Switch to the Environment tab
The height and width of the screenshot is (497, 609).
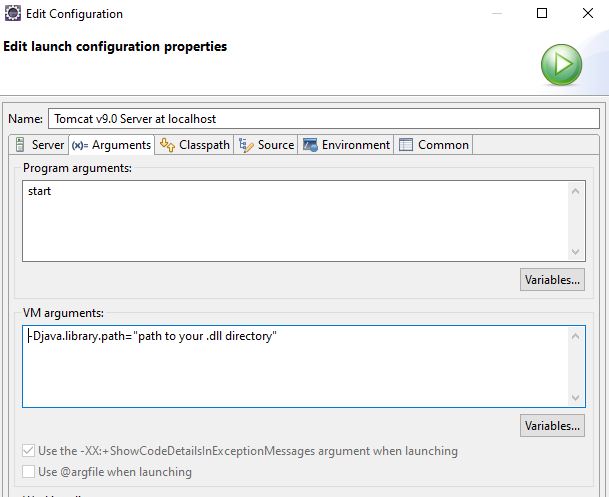tap(346, 145)
